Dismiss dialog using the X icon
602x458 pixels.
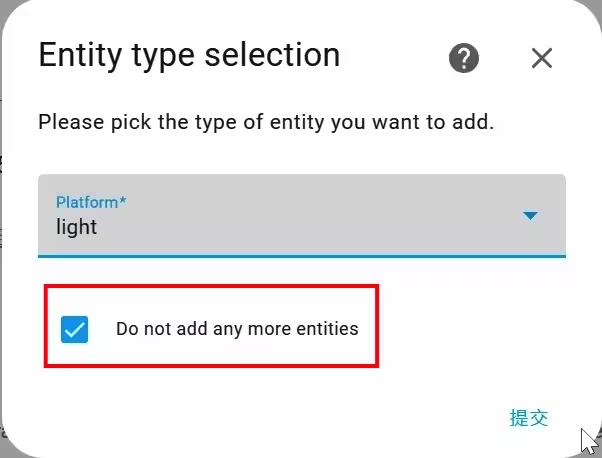pos(542,58)
